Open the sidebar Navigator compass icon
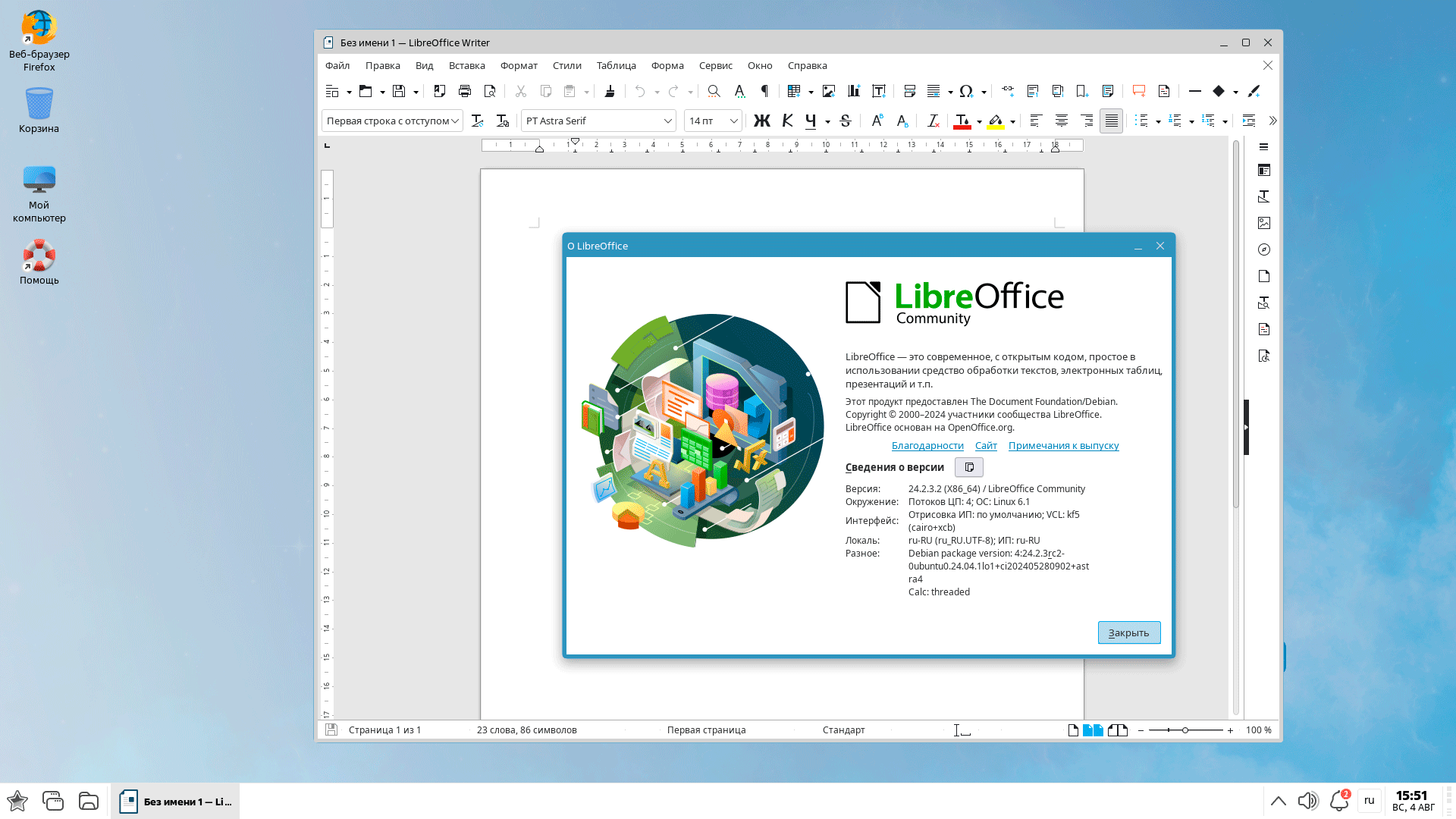1456x819 pixels. (1263, 249)
